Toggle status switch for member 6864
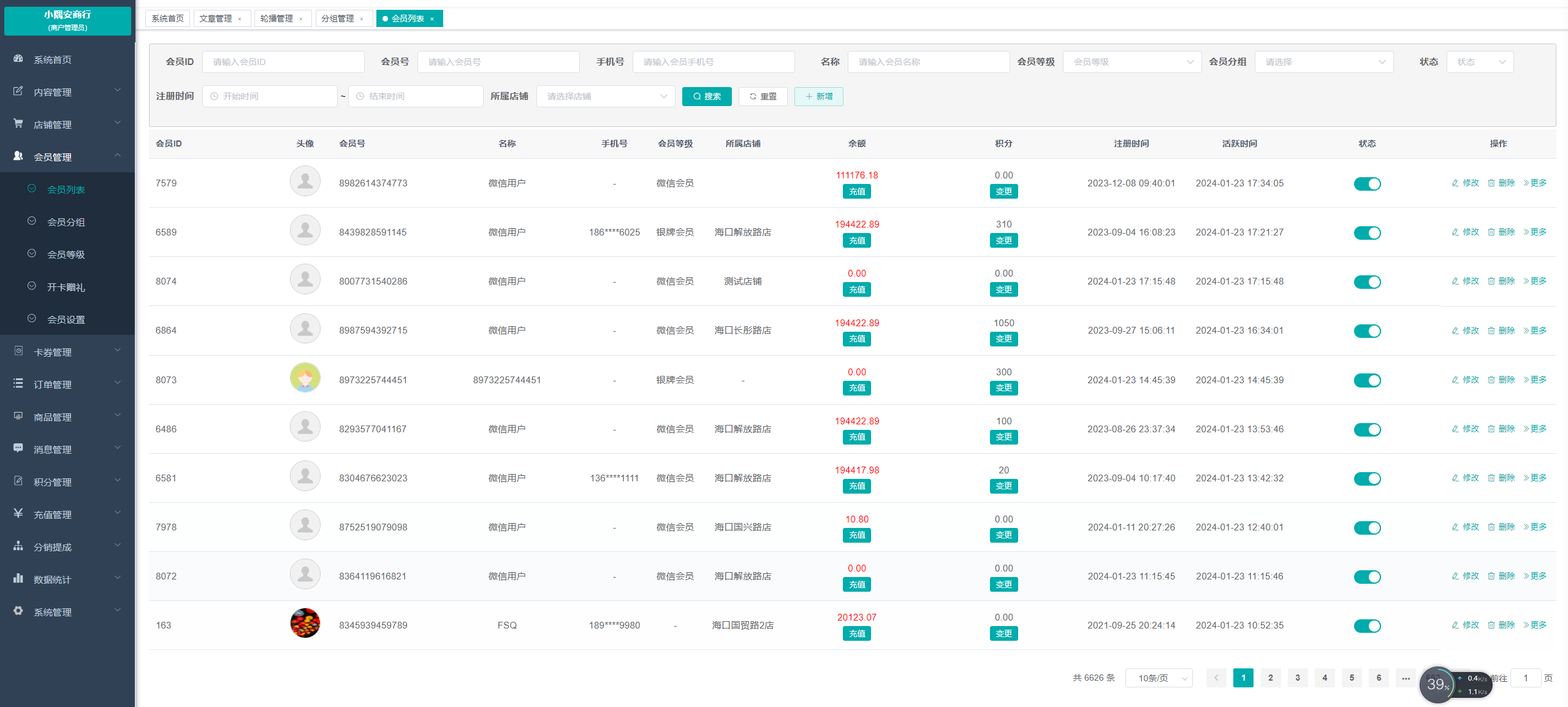The width and height of the screenshot is (1568, 707). [1367, 331]
